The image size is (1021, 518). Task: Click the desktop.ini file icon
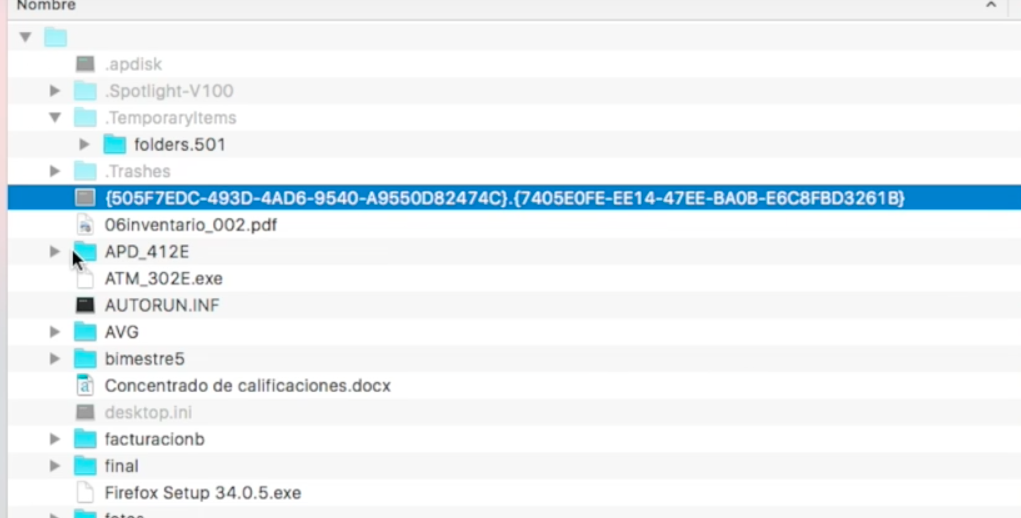[x=85, y=412]
